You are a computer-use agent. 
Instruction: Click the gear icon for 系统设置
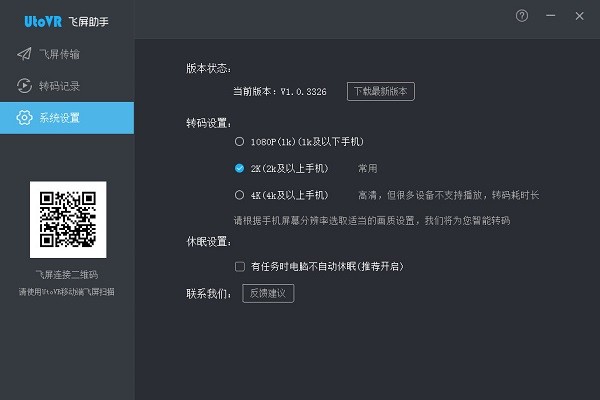pyautogui.click(x=24, y=118)
